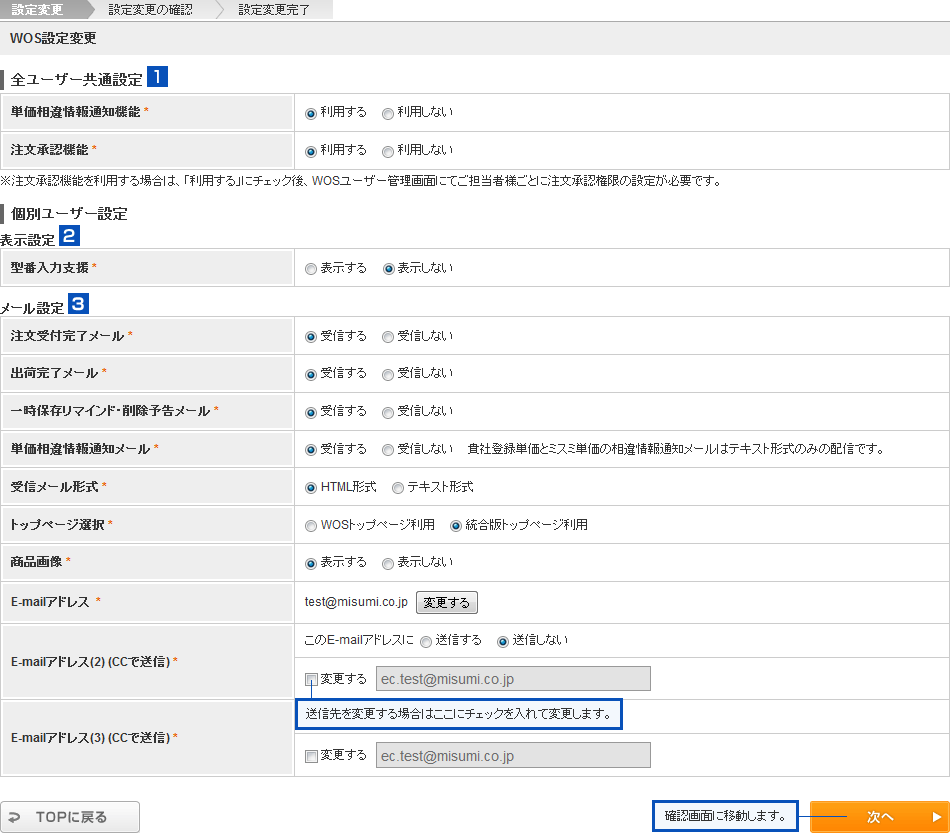The width and height of the screenshot is (950, 840).
Task: Click the 設定変更完了 step tab
Action: click(274, 10)
